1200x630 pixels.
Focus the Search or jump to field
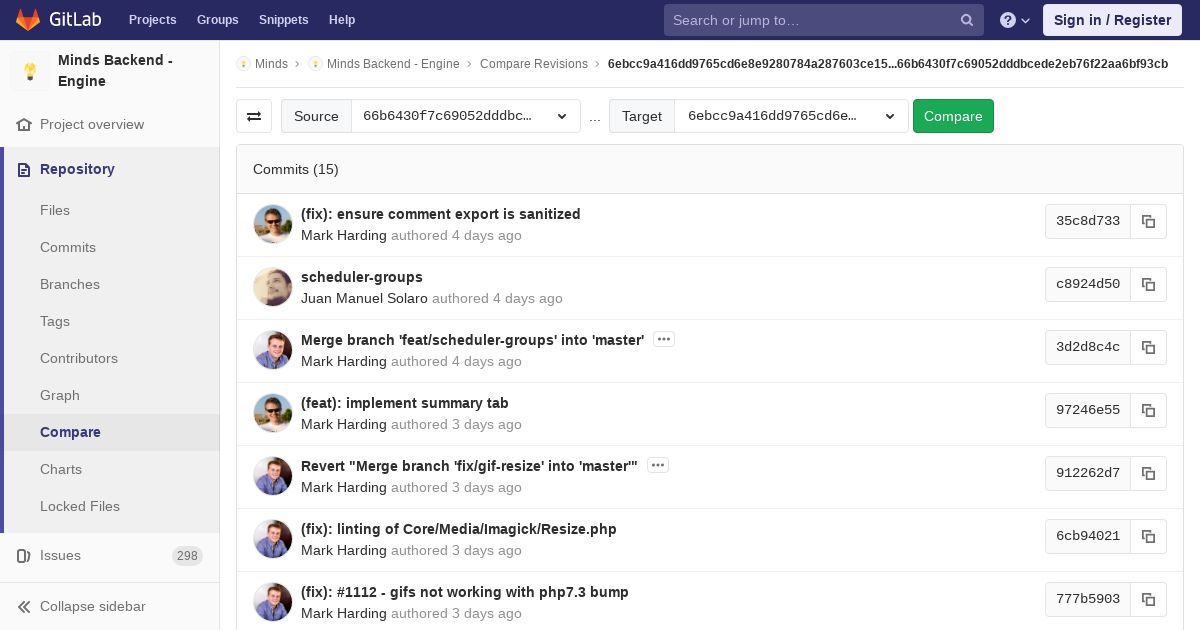coord(810,20)
